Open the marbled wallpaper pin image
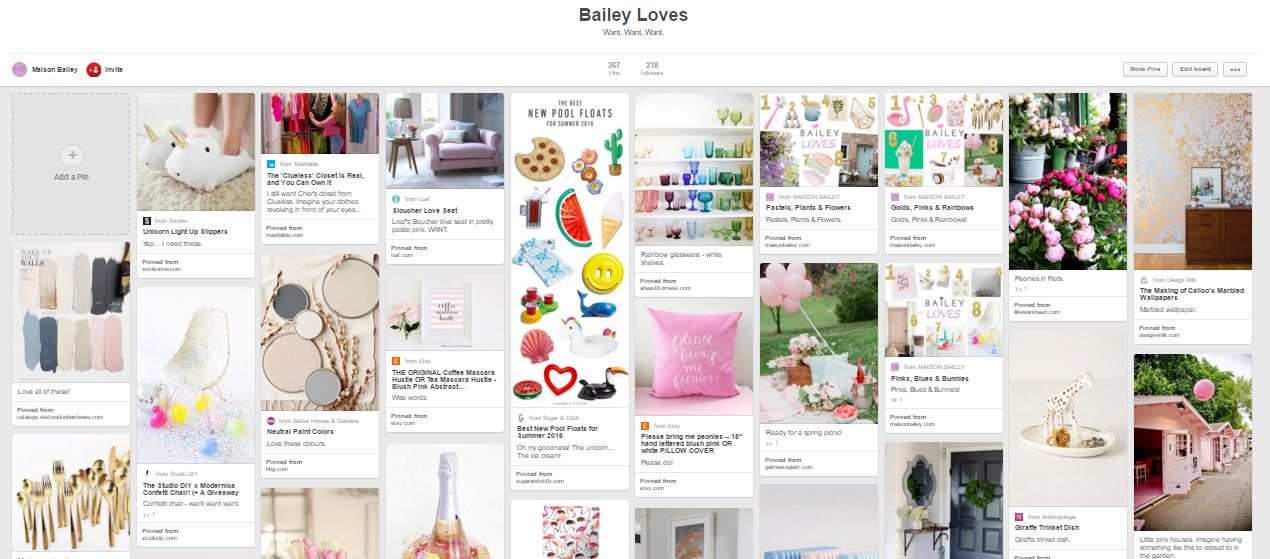The height and width of the screenshot is (559, 1270). click(1193, 181)
